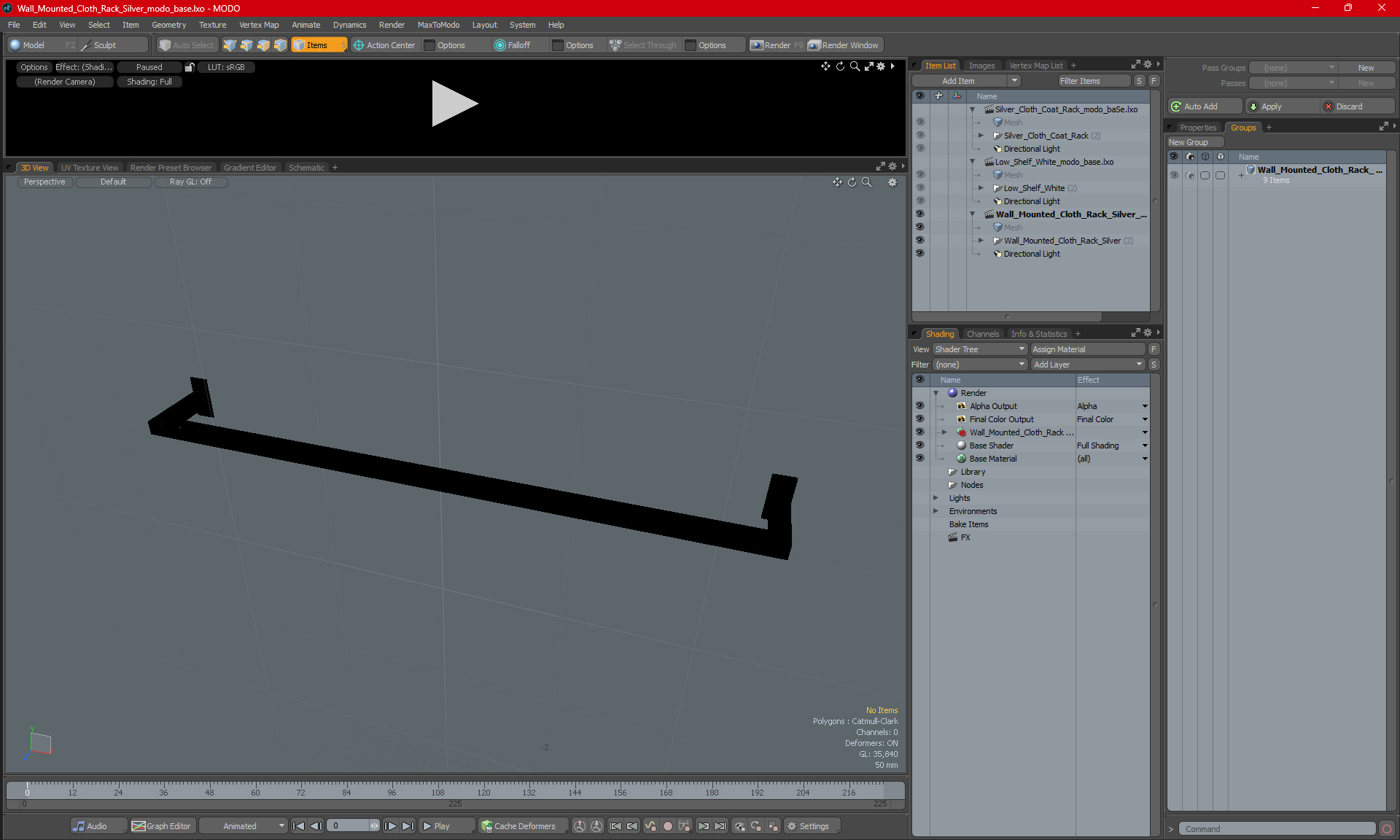Click the New Group button

coord(1195,142)
